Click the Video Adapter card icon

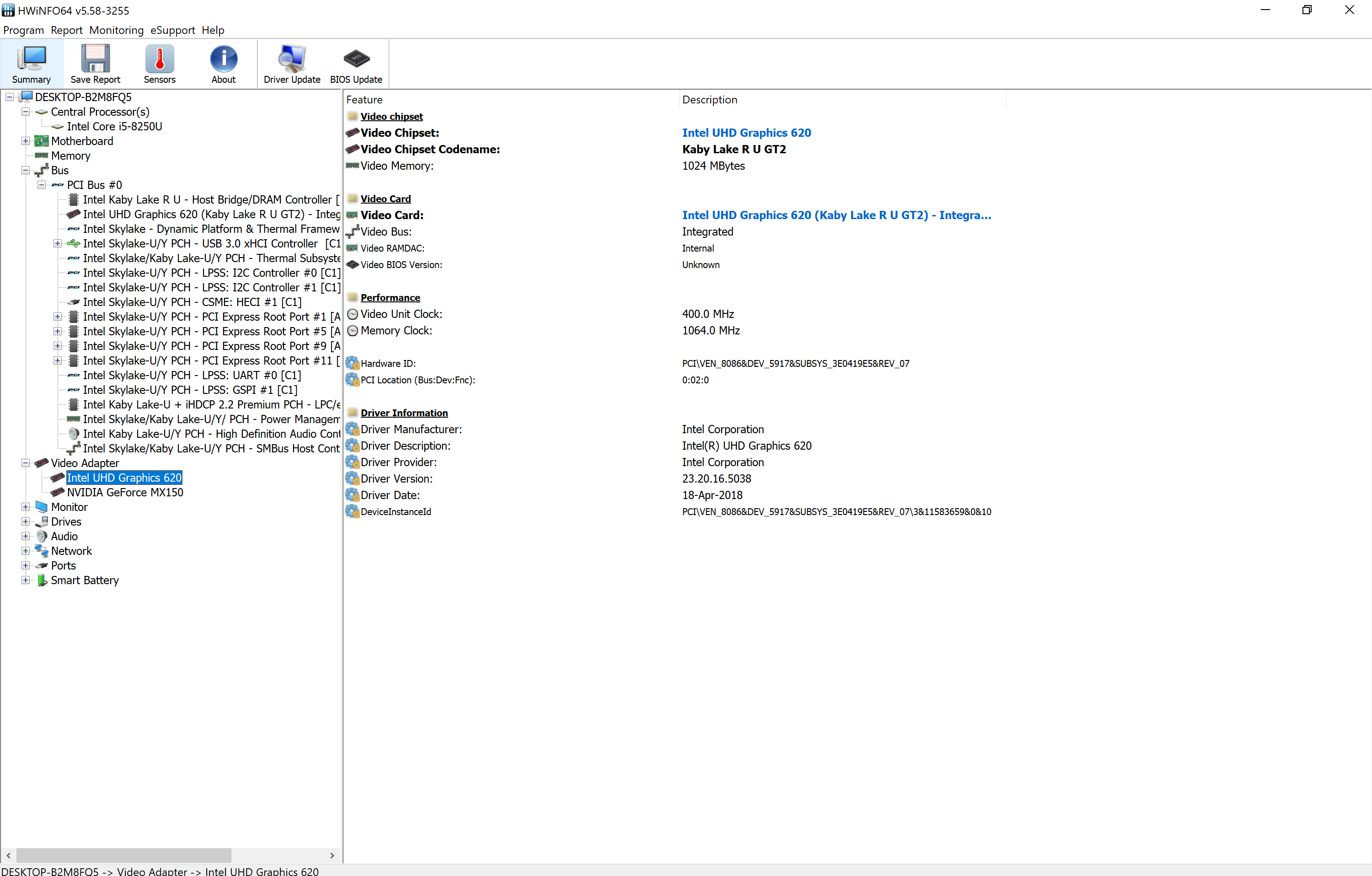42,463
